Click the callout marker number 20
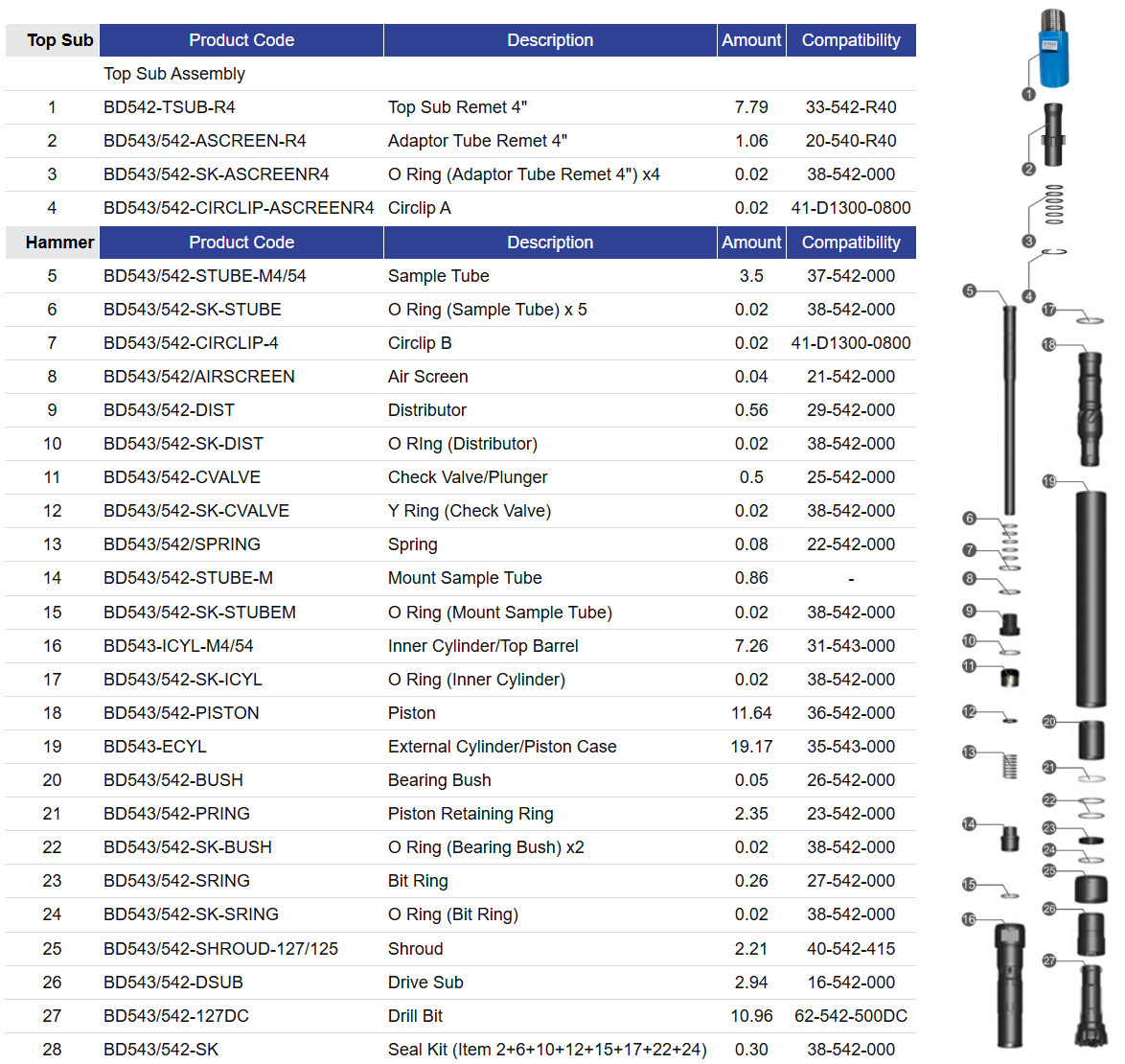The width and height of the screenshot is (1125, 1064). pyautogui.click(x=1049, y=722)
